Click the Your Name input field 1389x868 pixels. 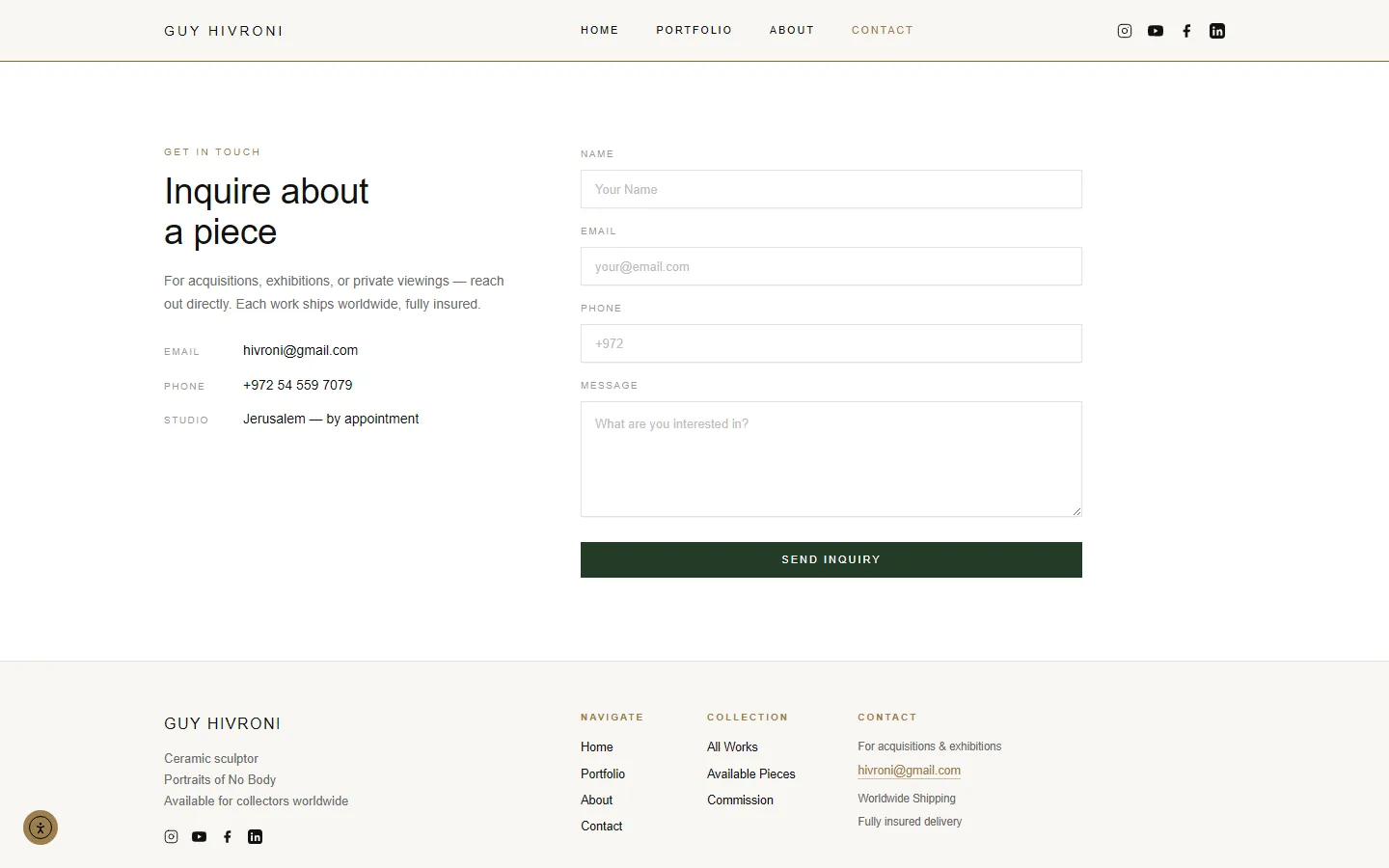(831, 189)
